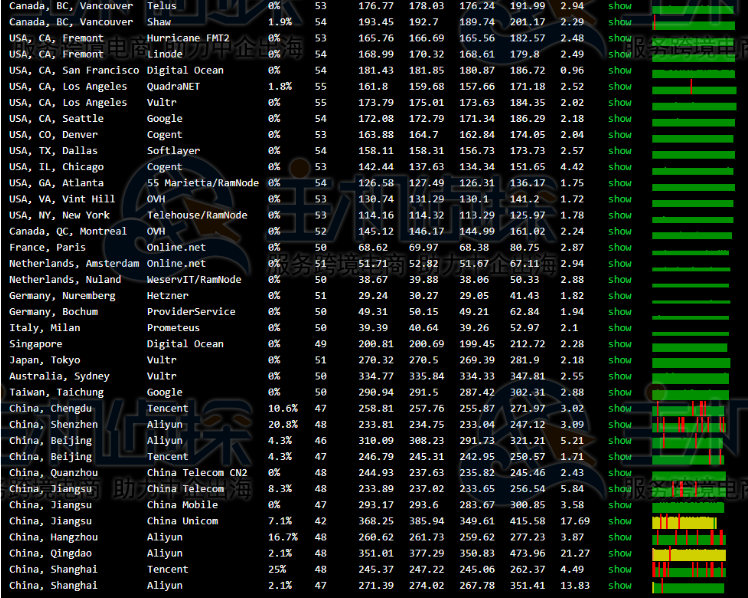Image resolution: width=748 pixels, height=598 pixels.
Task: Open show for China, Qingdao Aliyun row
Action: (620, 553)
